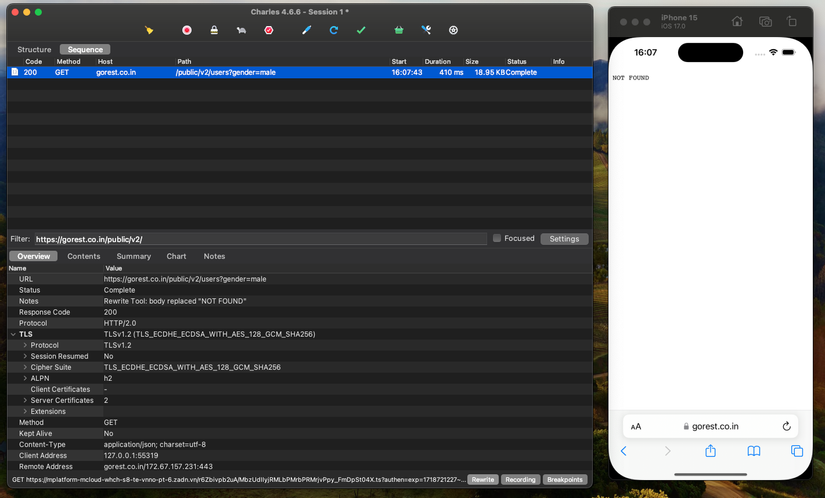Click the Compose pen icon
Image resolution: width=825 pixels, height=498 pixels.
(x=307, y=30)
